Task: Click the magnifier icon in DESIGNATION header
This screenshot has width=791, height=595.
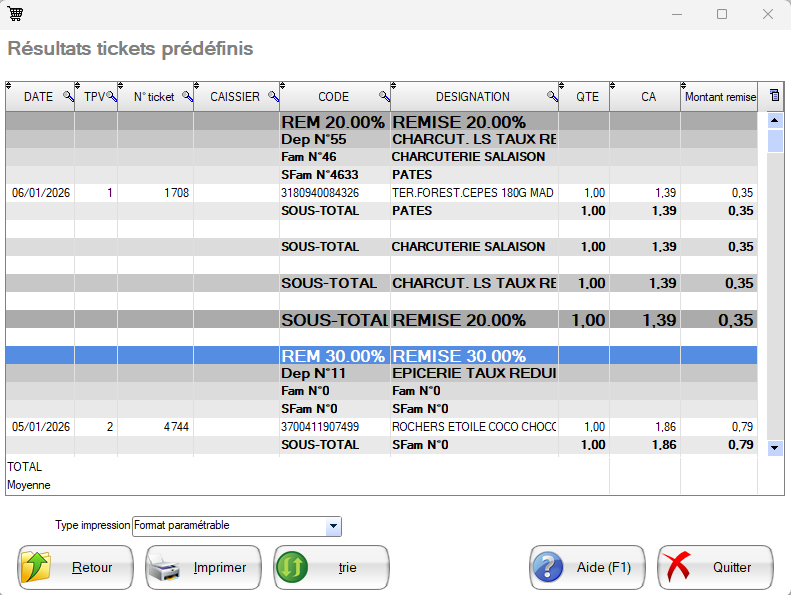Action: (x=551, y=97)
